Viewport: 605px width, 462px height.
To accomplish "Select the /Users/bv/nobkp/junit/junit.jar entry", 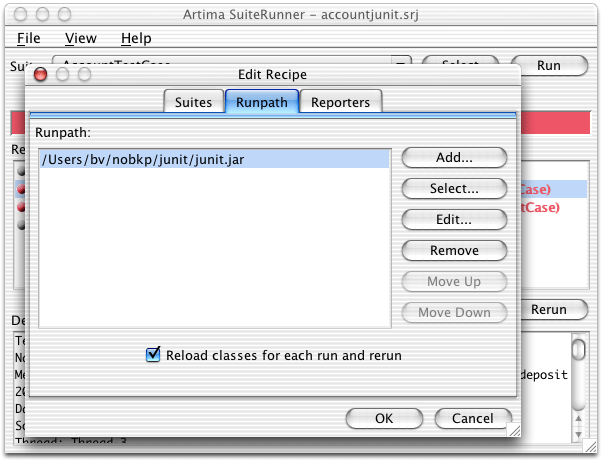I will (x=215, y=159).
